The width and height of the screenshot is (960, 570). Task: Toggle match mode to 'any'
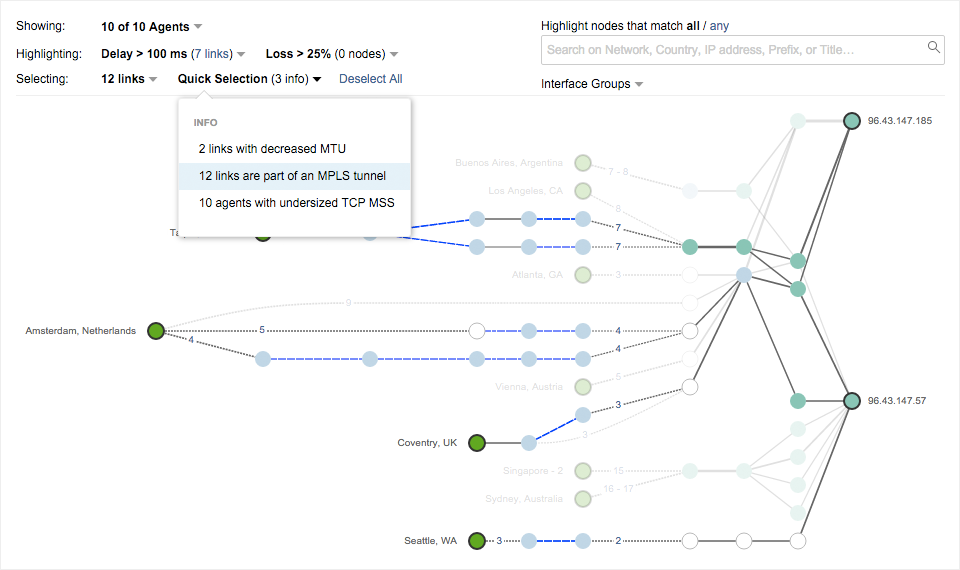point(720,26)
